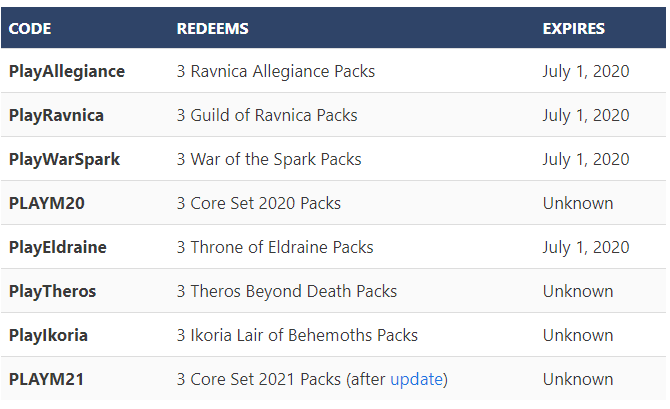The width and height of the screenshot is (670, 409).
Task: Select the PlayEldraine code
Action: (57, 247)
